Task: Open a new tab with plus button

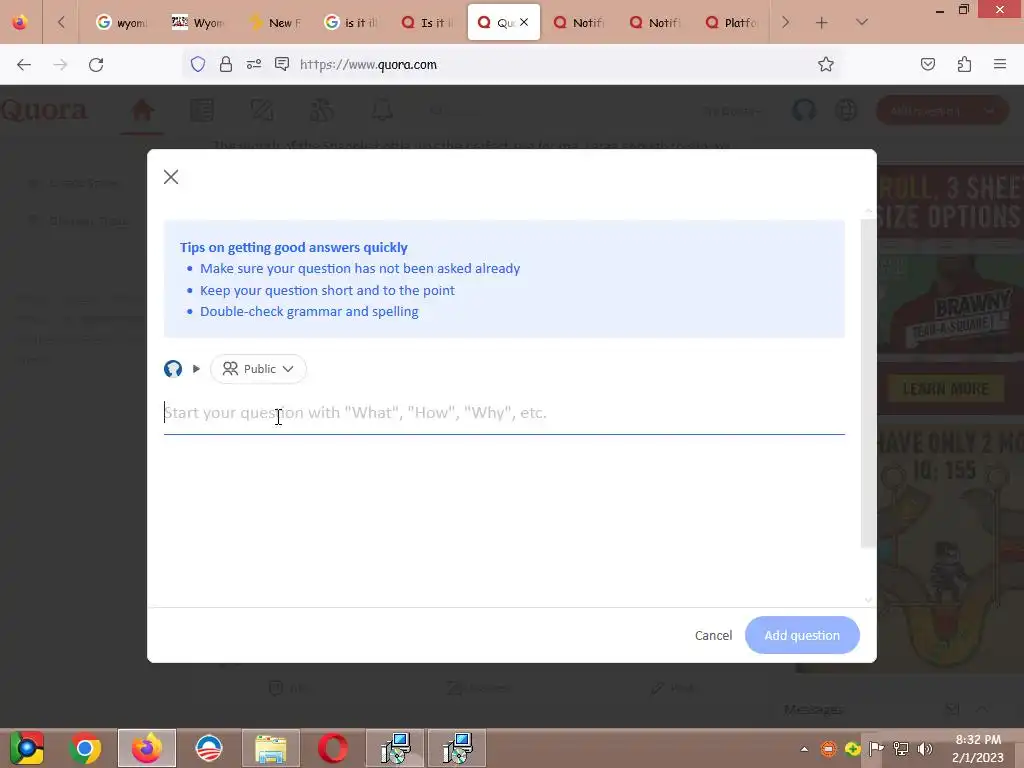Action: 822,22
